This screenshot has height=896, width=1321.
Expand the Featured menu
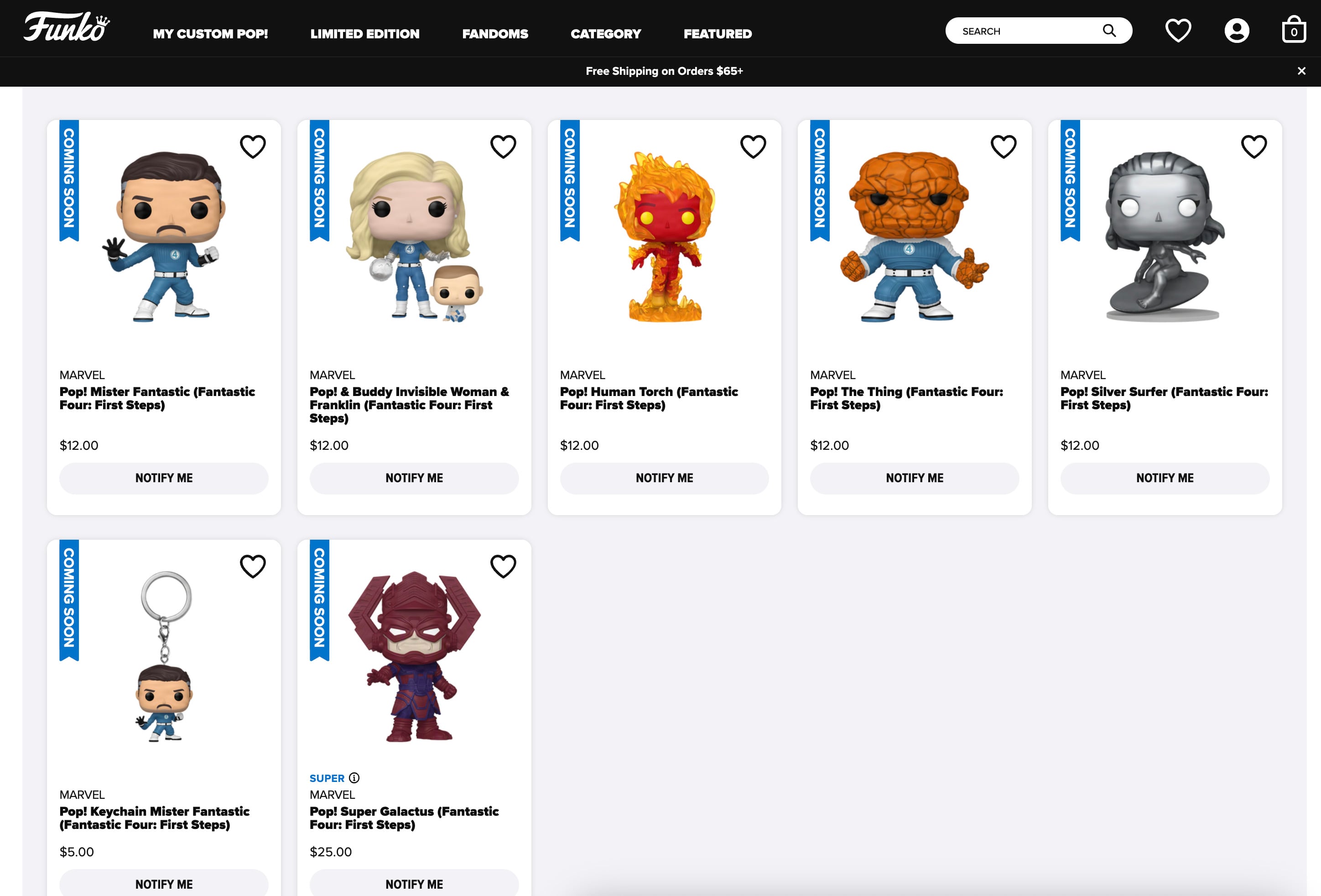[718, 34]
